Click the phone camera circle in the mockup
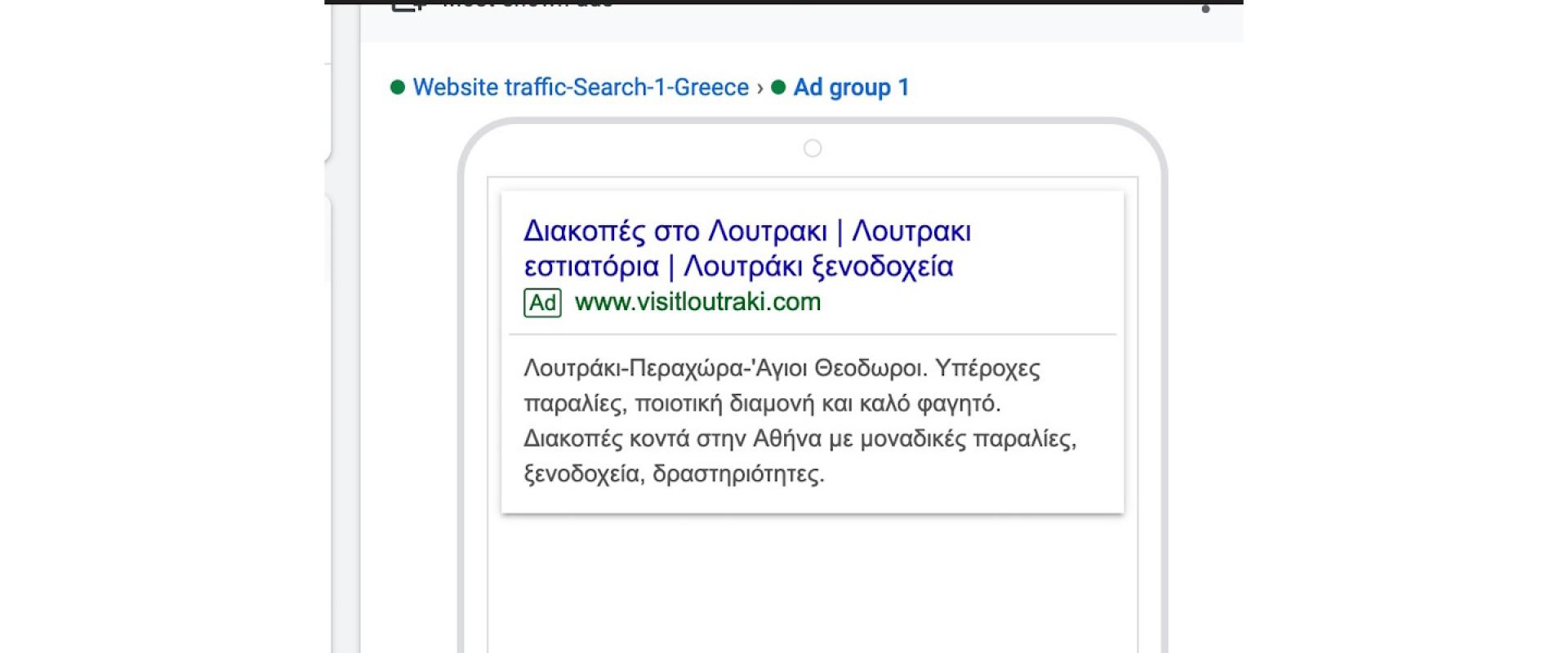This screenshot has height=653, width=1568. (812, 149)
